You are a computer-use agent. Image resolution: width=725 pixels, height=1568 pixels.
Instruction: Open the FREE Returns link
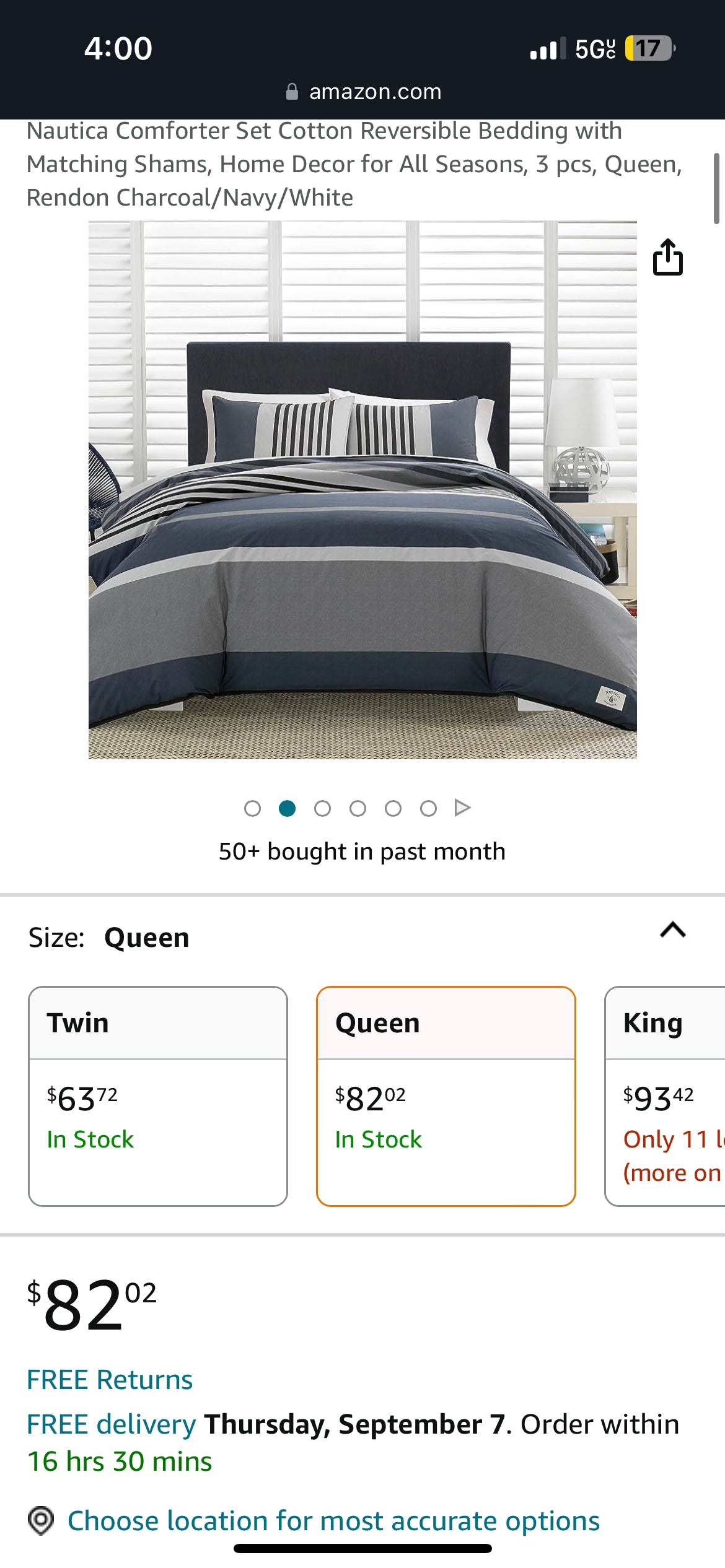[110, 1380]
